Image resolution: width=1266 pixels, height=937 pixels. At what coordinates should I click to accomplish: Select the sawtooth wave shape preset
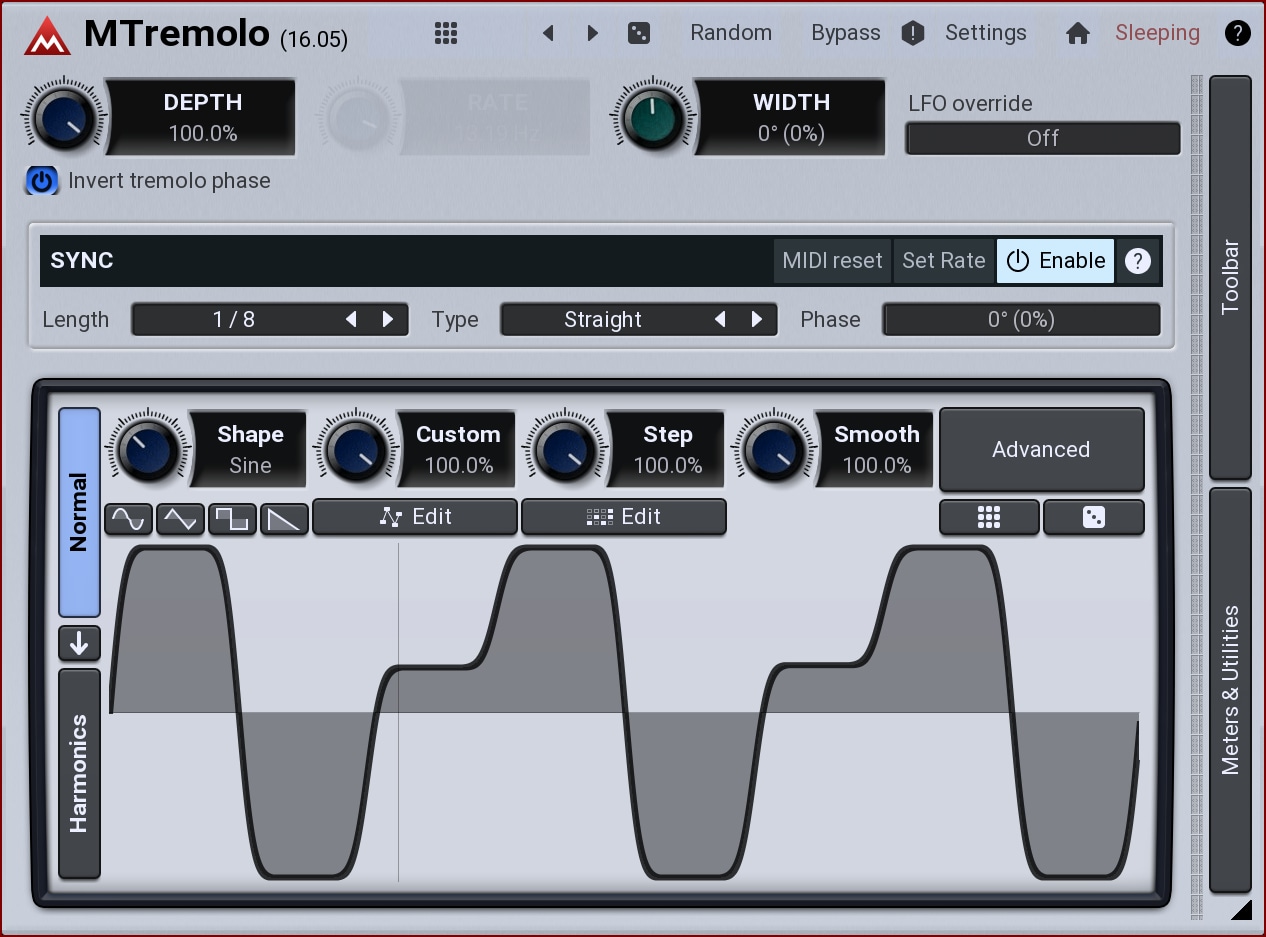point(284,518)
